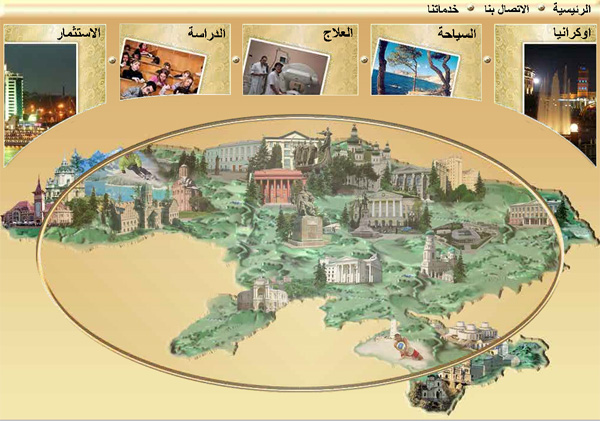Open the خدماتنا services link
The width and height of the screenshot is (600, 421).
tap(443, 9)
